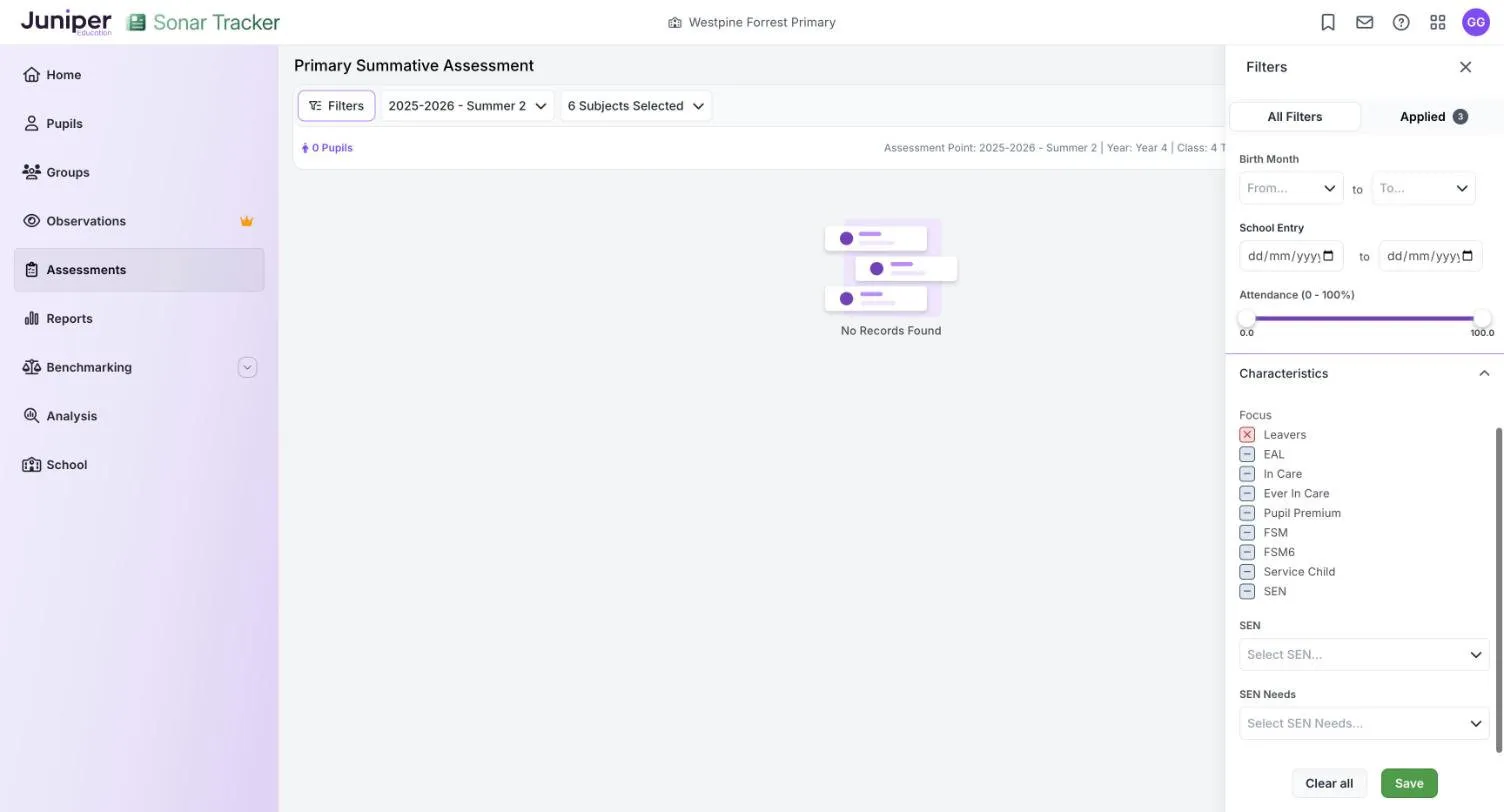
Task: Click the Clear all button
Action: coord(1329,784)
